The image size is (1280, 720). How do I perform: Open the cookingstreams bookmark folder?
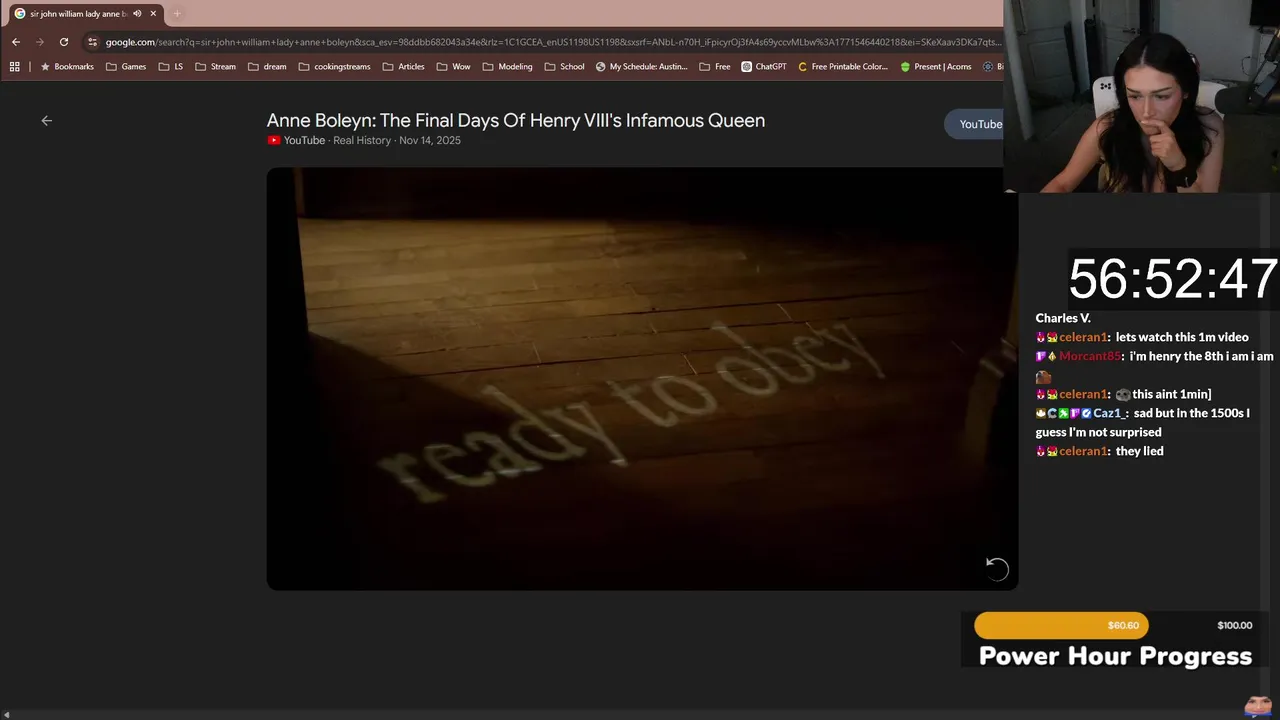click(335, 67)
